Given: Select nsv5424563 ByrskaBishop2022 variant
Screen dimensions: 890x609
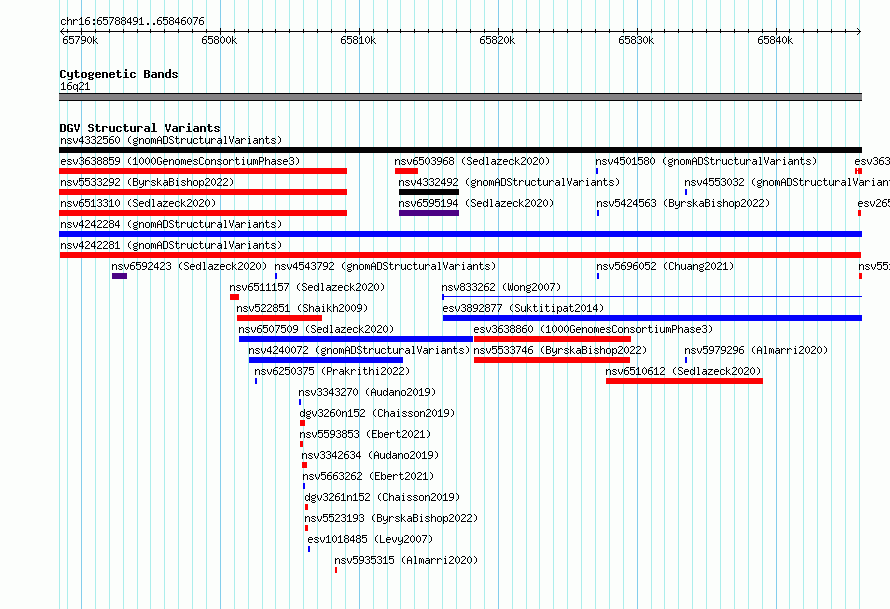Looking at the screenshot, I should (x=683, y=203).
